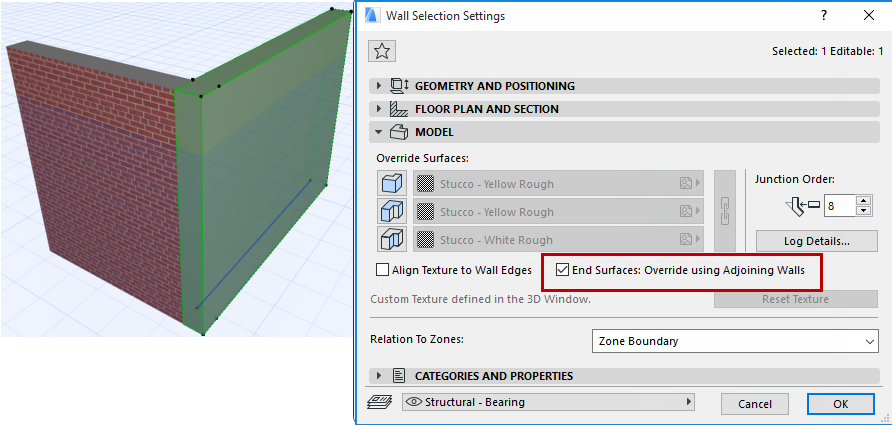Expand the Geometry and Positioning panel
Screen dimensions: 892x425
coord(379,86)
